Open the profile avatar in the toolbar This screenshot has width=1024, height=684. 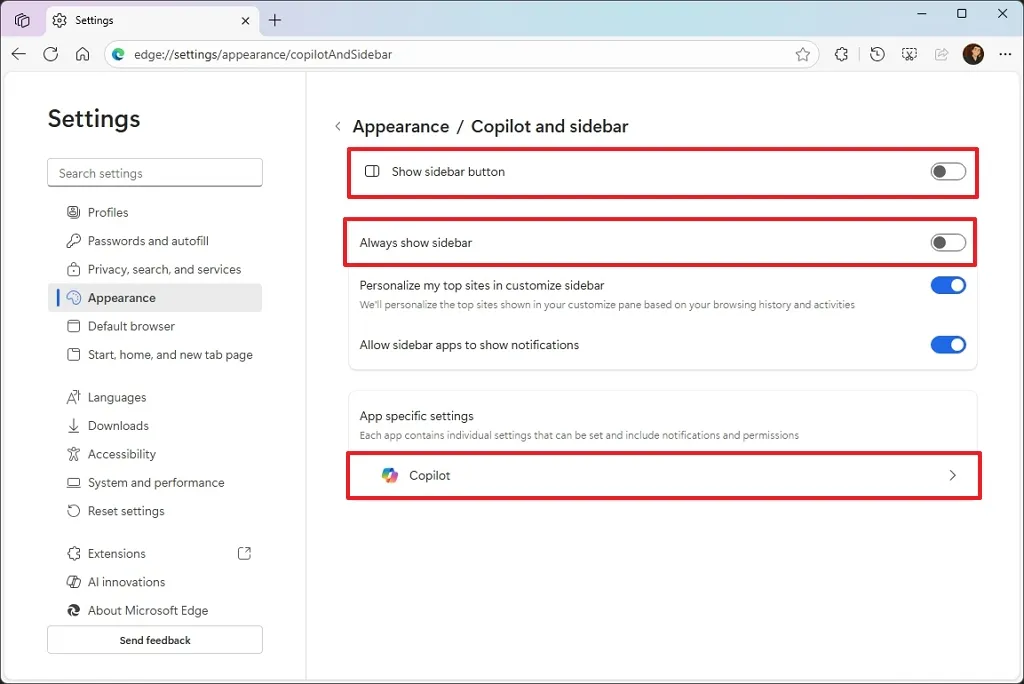coord(973,54)
